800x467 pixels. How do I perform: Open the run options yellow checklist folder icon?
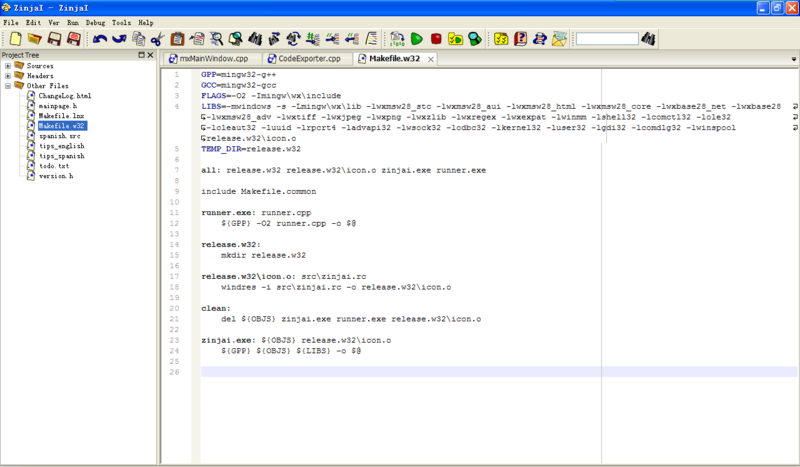[455, 39]
